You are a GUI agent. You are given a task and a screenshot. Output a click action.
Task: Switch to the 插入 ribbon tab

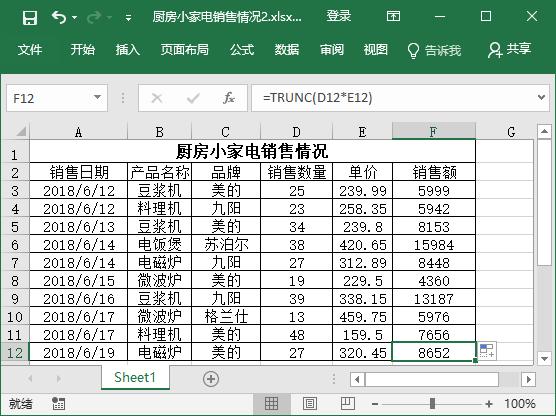pos(127,50)
